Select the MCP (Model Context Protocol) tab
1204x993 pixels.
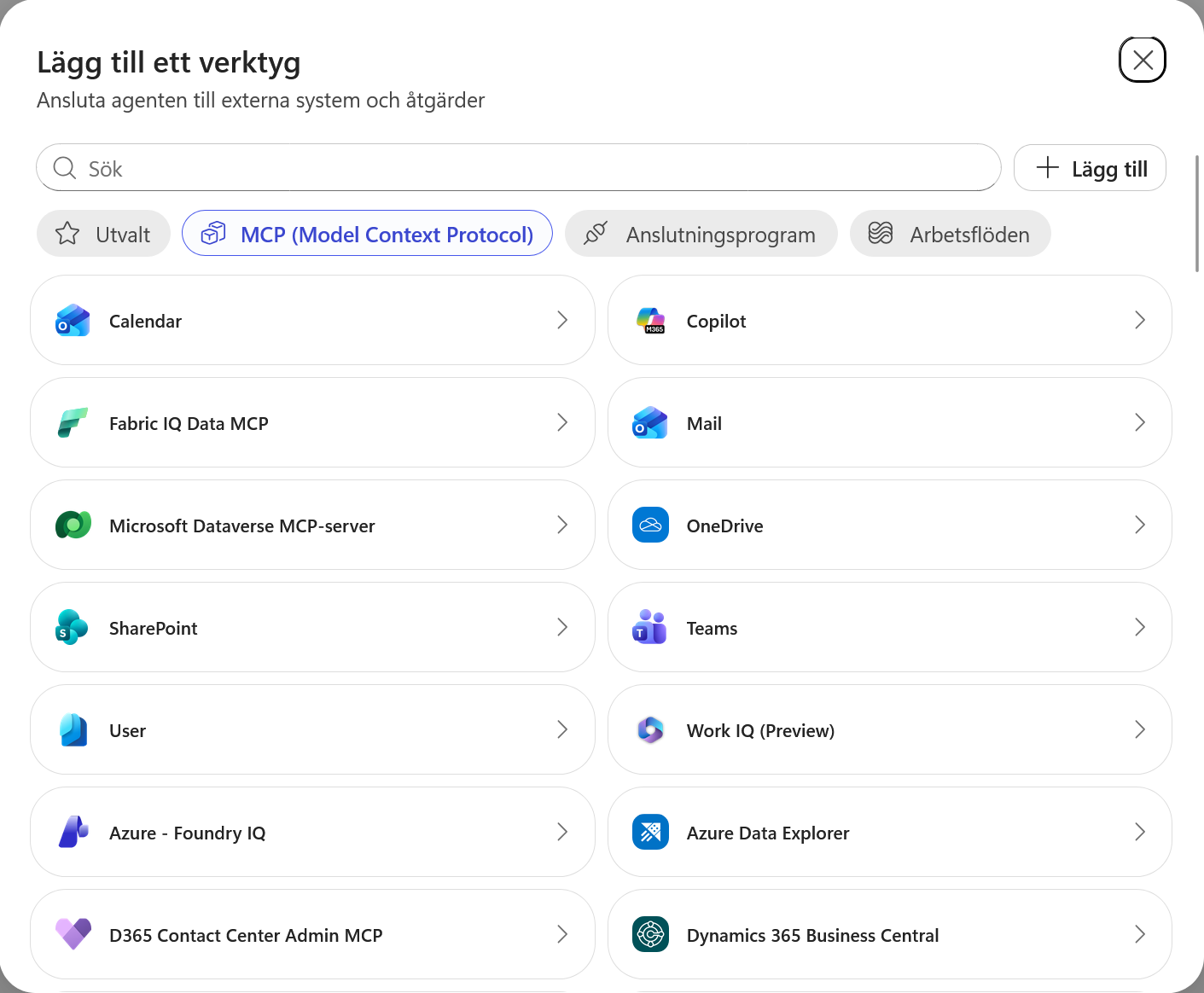coord(367,234)
